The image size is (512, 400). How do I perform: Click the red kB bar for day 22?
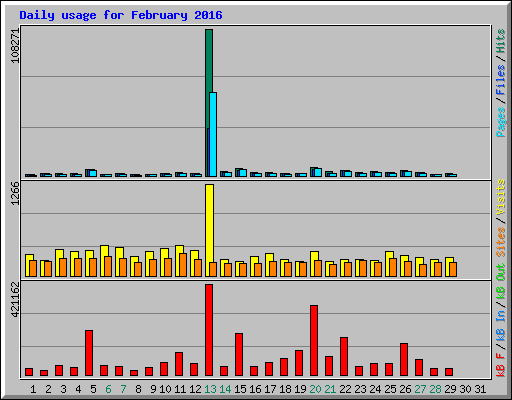tap(344, 356)
